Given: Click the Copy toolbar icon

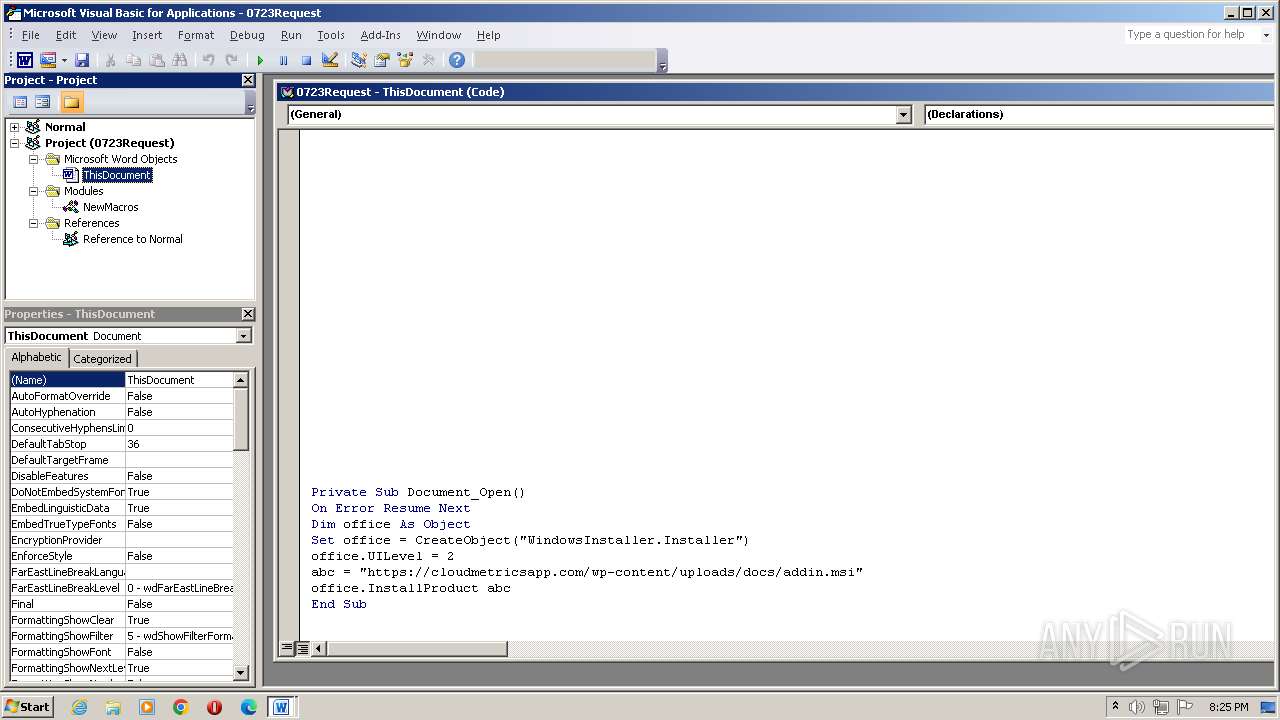Looking at the screenshot, I should pos(133,60).
